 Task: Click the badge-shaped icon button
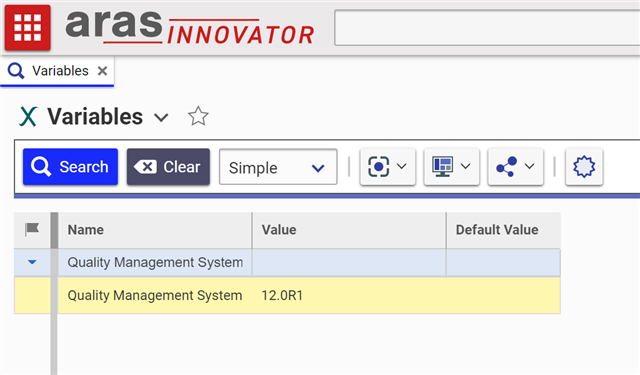click(584, 166)
